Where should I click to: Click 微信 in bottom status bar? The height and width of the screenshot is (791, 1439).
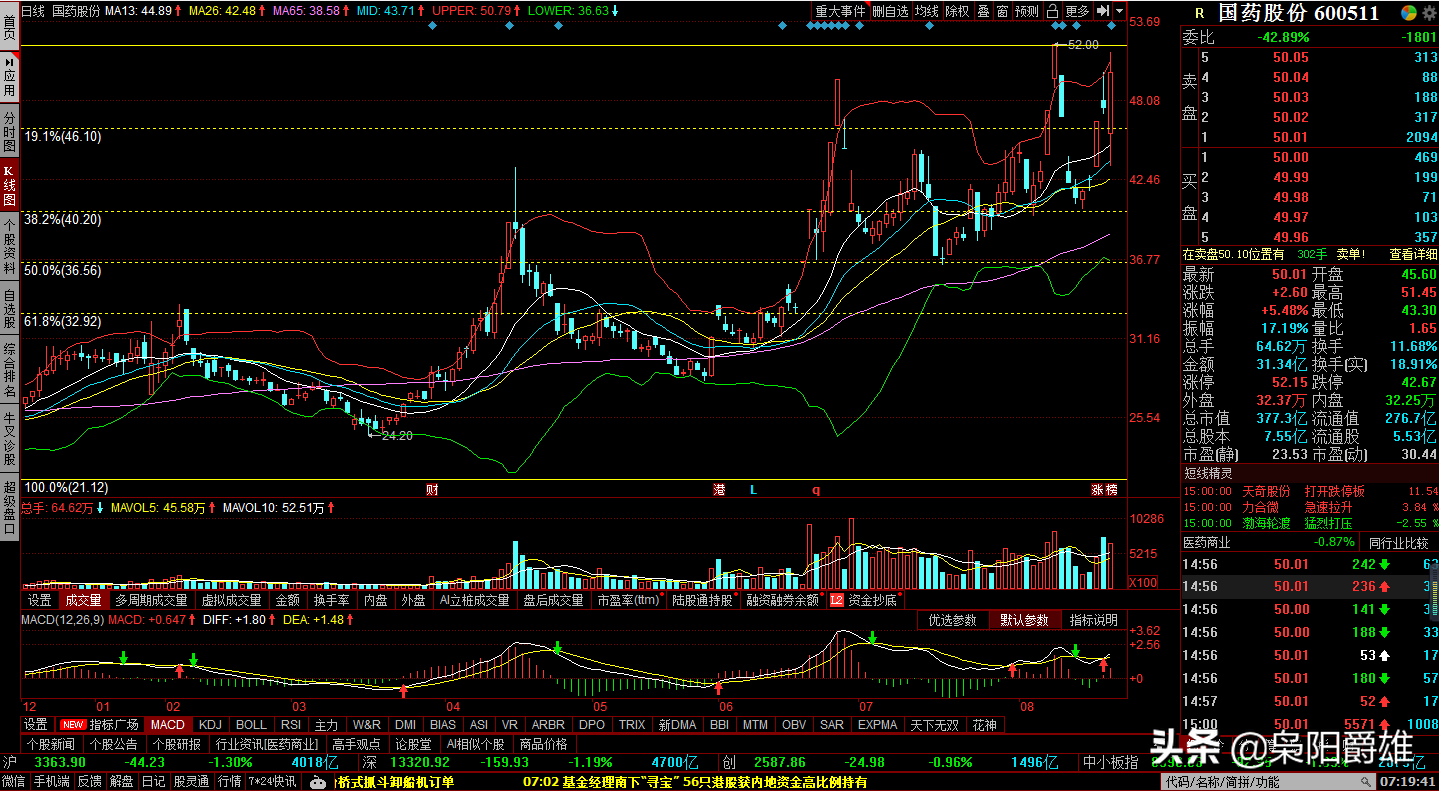coord(13,782)
